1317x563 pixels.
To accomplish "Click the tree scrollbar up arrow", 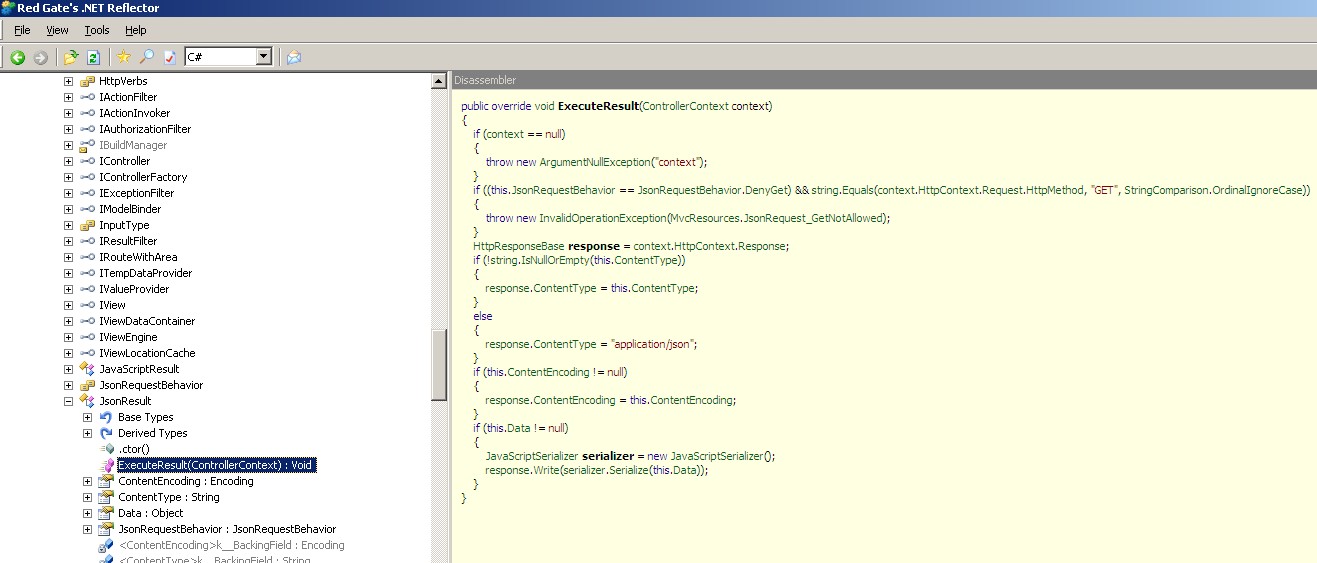I will pos(439,79).
